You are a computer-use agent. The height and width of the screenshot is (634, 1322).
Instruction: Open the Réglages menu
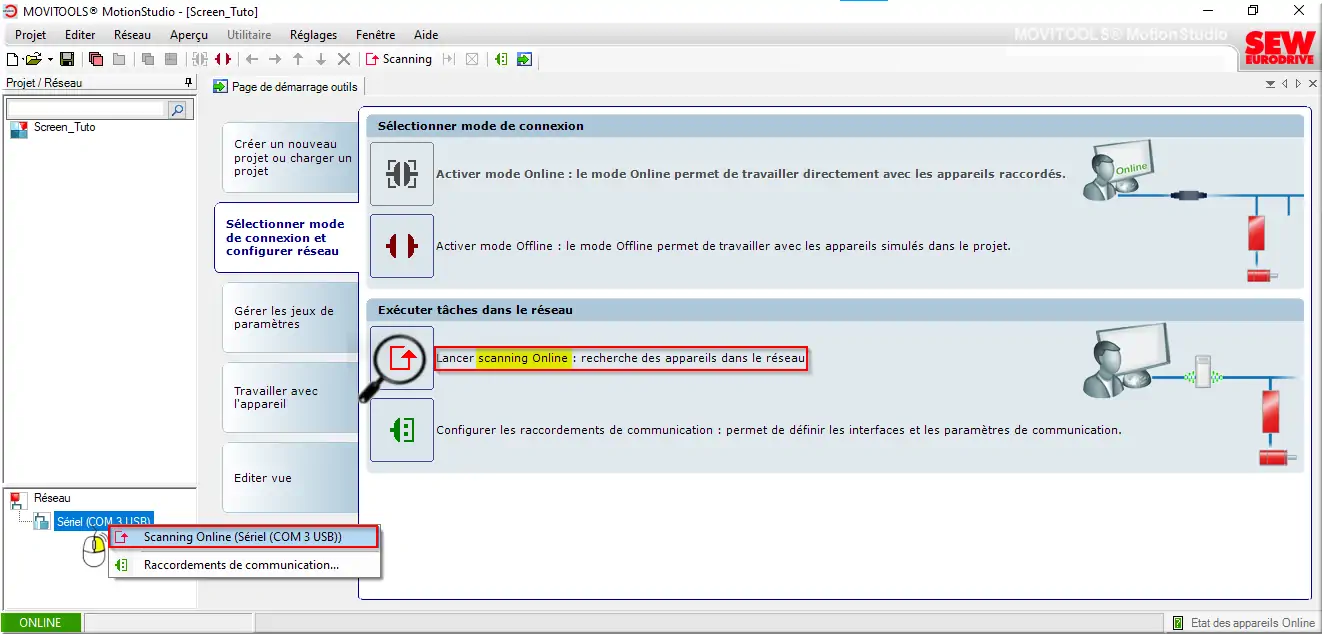313,35
